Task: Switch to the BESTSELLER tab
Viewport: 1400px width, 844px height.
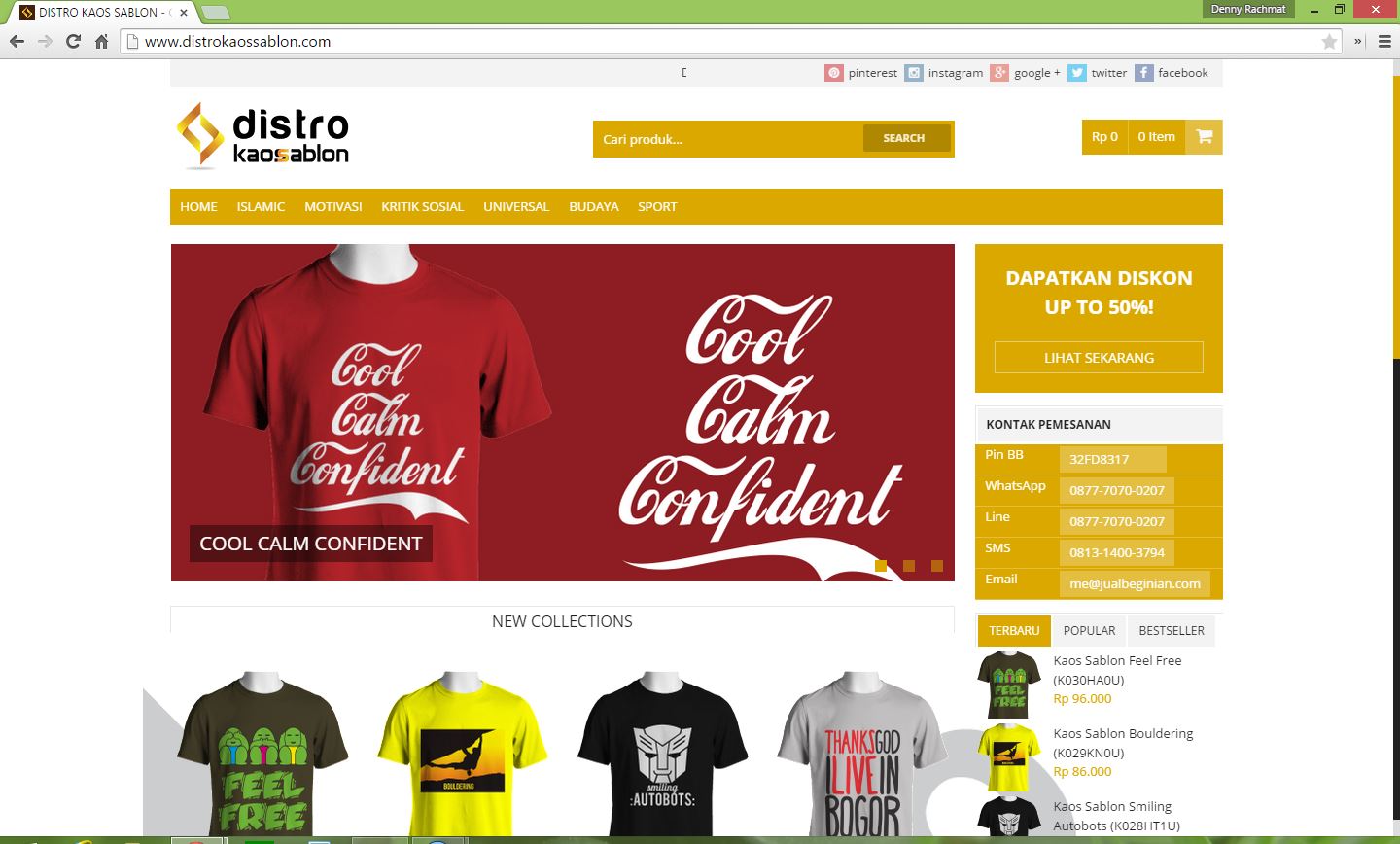Action: coord(1171,630)
